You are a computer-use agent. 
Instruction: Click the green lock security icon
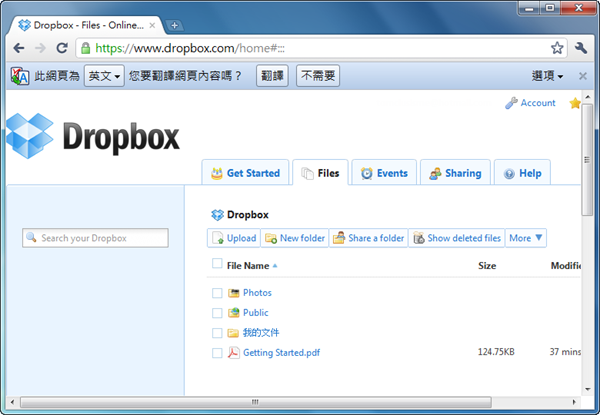85,48
